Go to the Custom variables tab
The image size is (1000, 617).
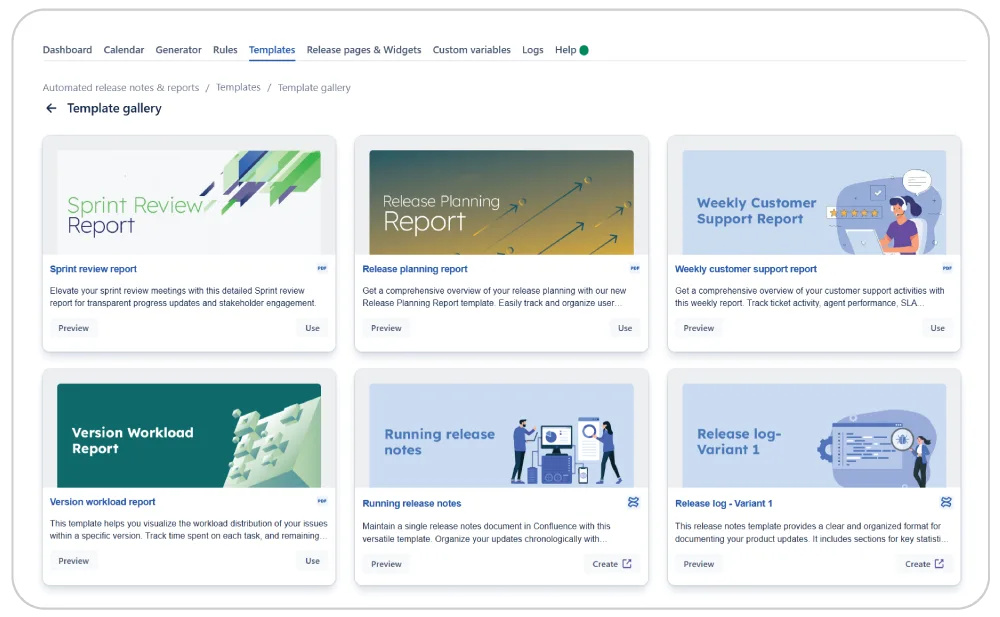click(471, 50)
